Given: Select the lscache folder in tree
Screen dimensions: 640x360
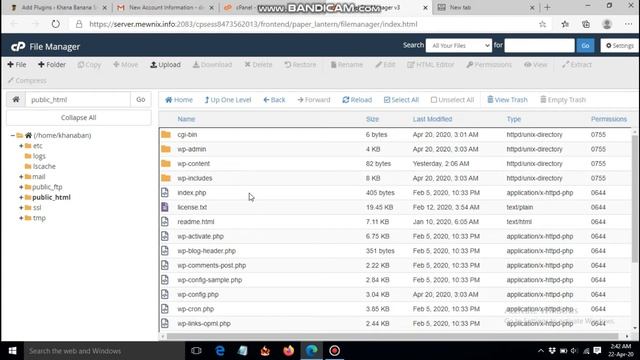Looking at the screenshot, I should 44,166.
